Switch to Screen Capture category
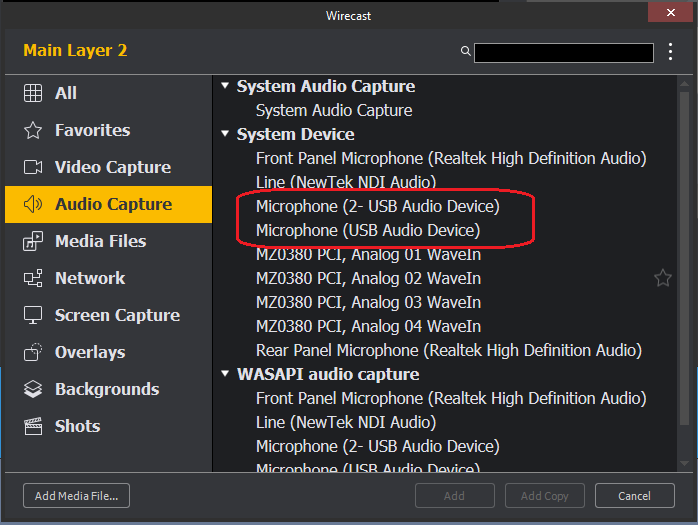698x525 pixels. (x=109, y=315)
